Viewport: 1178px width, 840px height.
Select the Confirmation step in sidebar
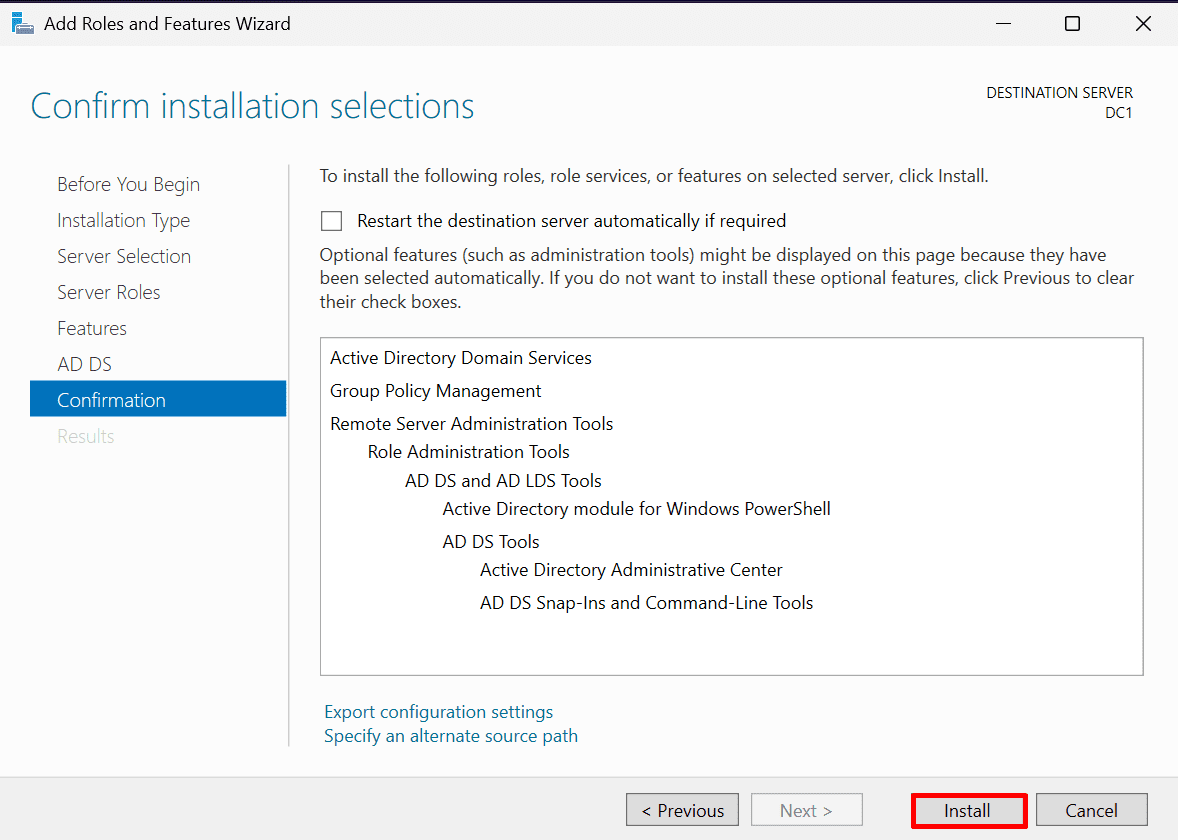(x=111, y=401)
